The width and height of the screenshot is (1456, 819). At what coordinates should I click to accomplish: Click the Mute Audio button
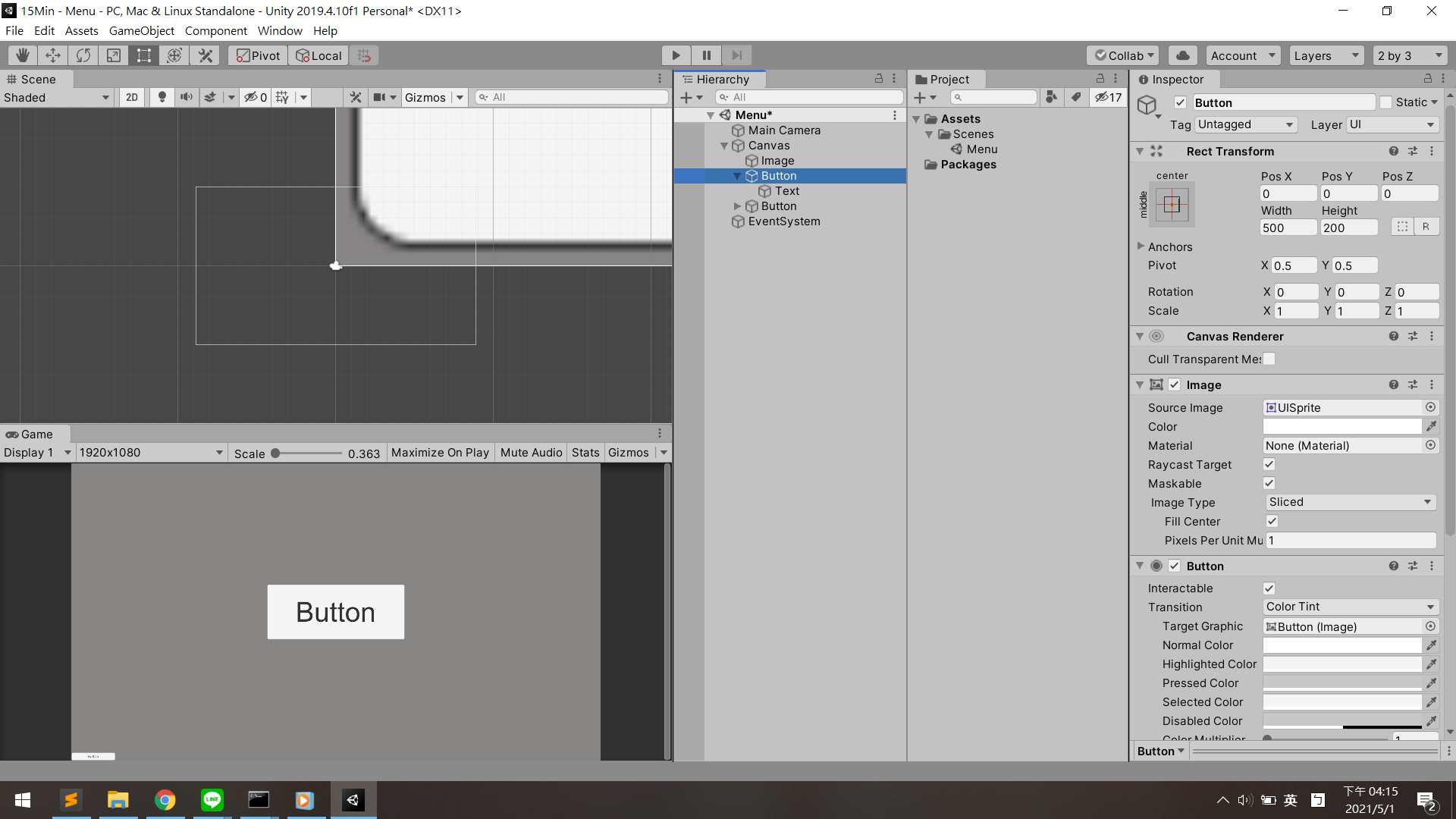pos(531,453)
